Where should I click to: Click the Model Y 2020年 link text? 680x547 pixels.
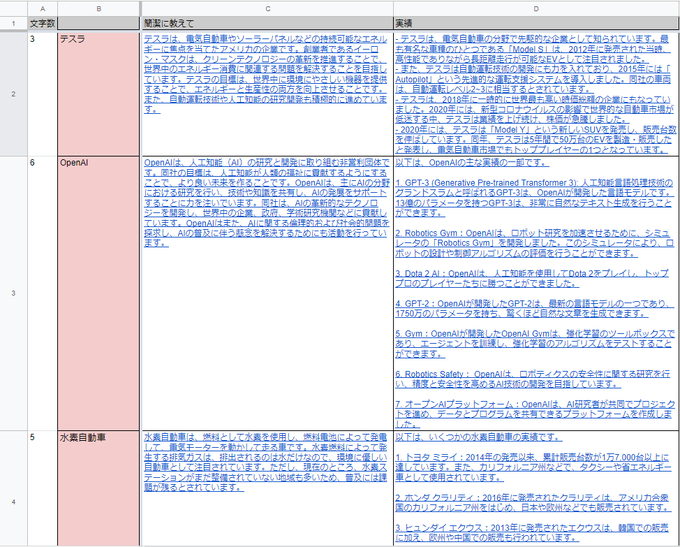pos(536,140)
